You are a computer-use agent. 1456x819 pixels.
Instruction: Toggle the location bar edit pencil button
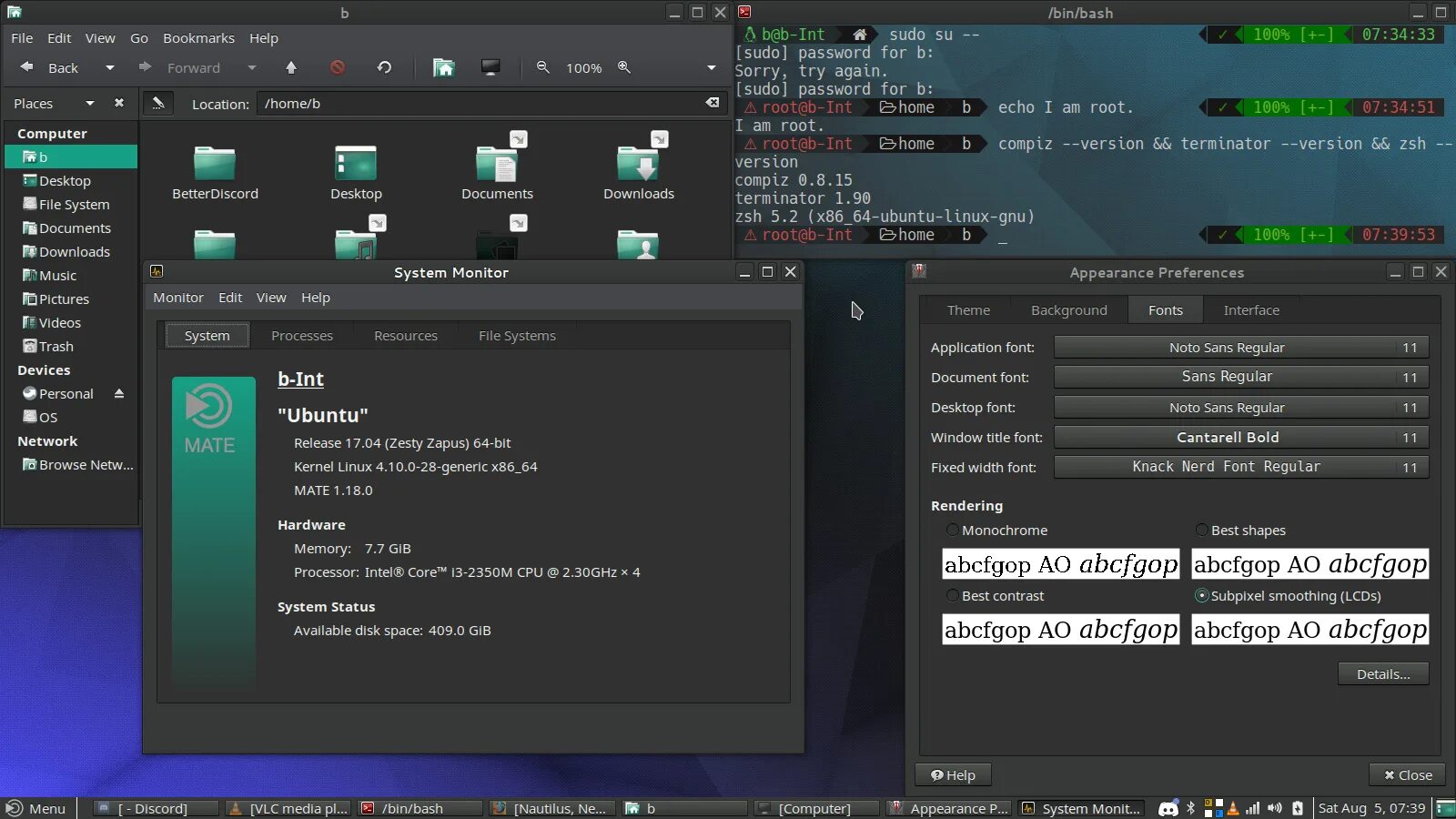click(158, 103)
